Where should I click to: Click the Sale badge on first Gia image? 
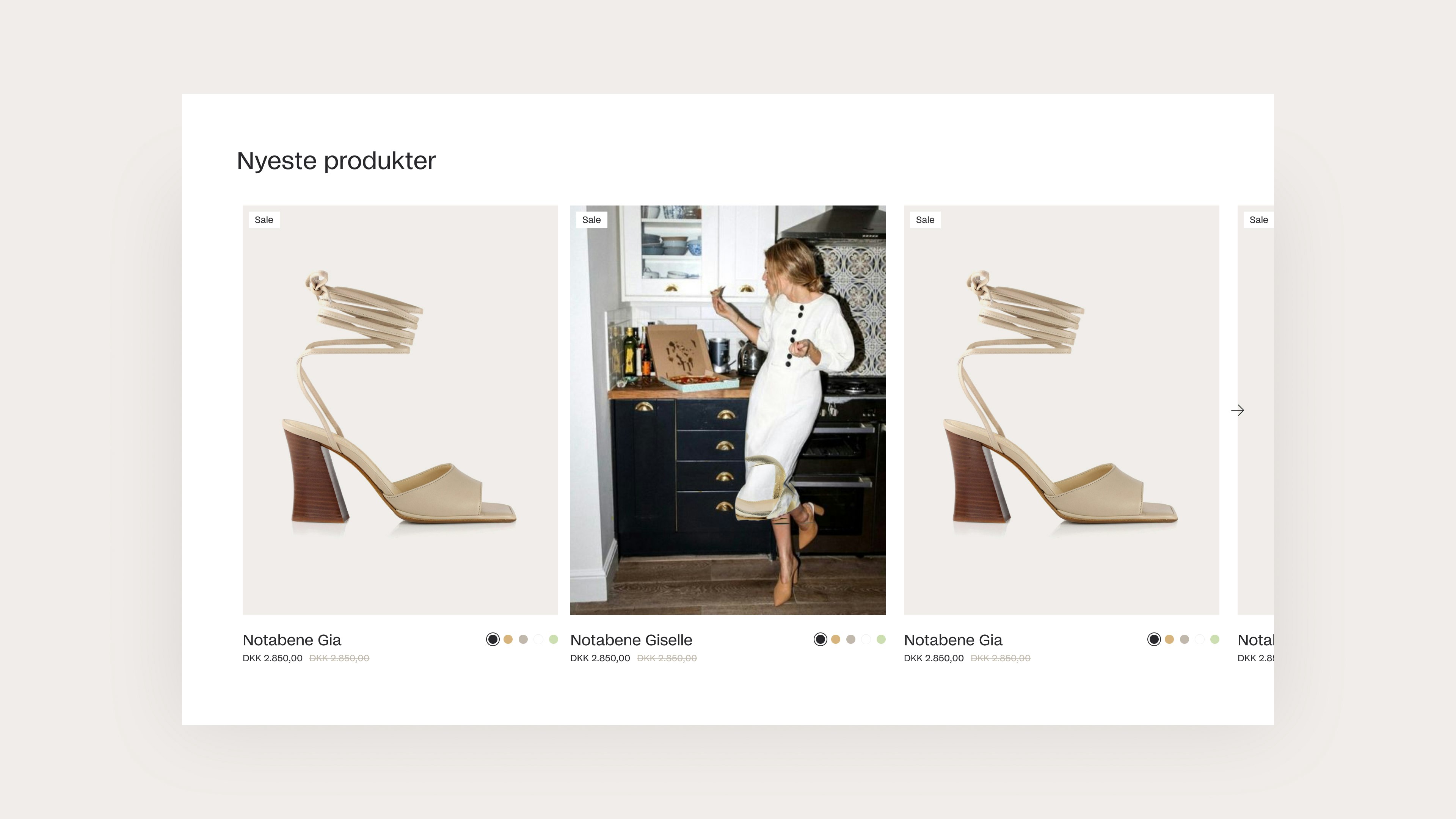[264, 220]
